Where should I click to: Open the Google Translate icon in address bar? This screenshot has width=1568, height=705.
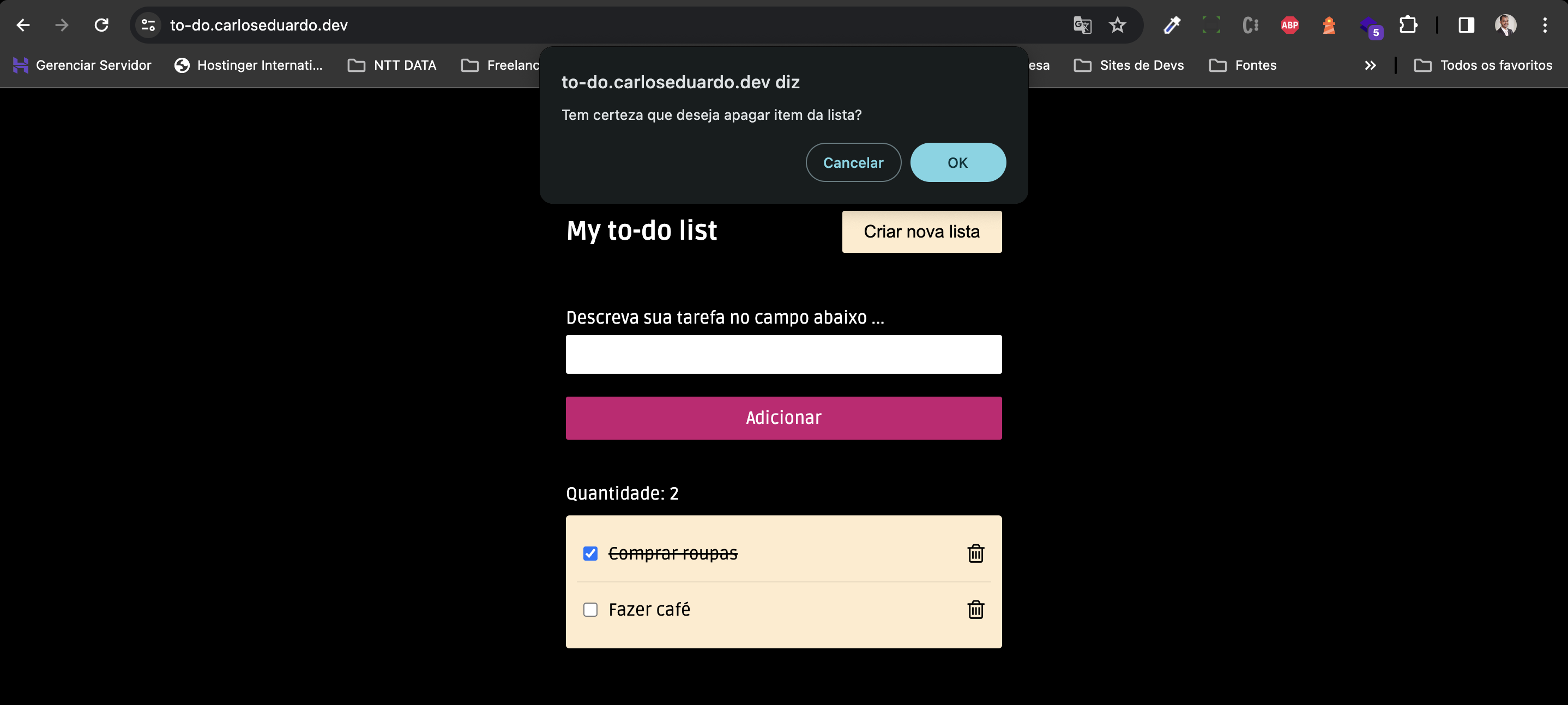pyautogui.click(x=1082, y=25)
